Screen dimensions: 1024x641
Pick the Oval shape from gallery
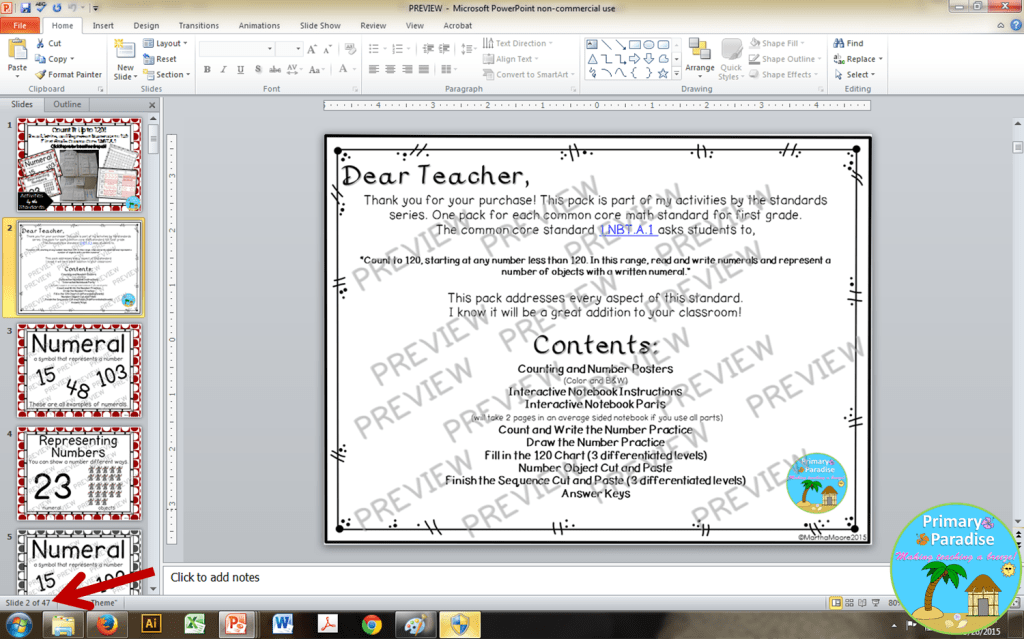[649, 44]
